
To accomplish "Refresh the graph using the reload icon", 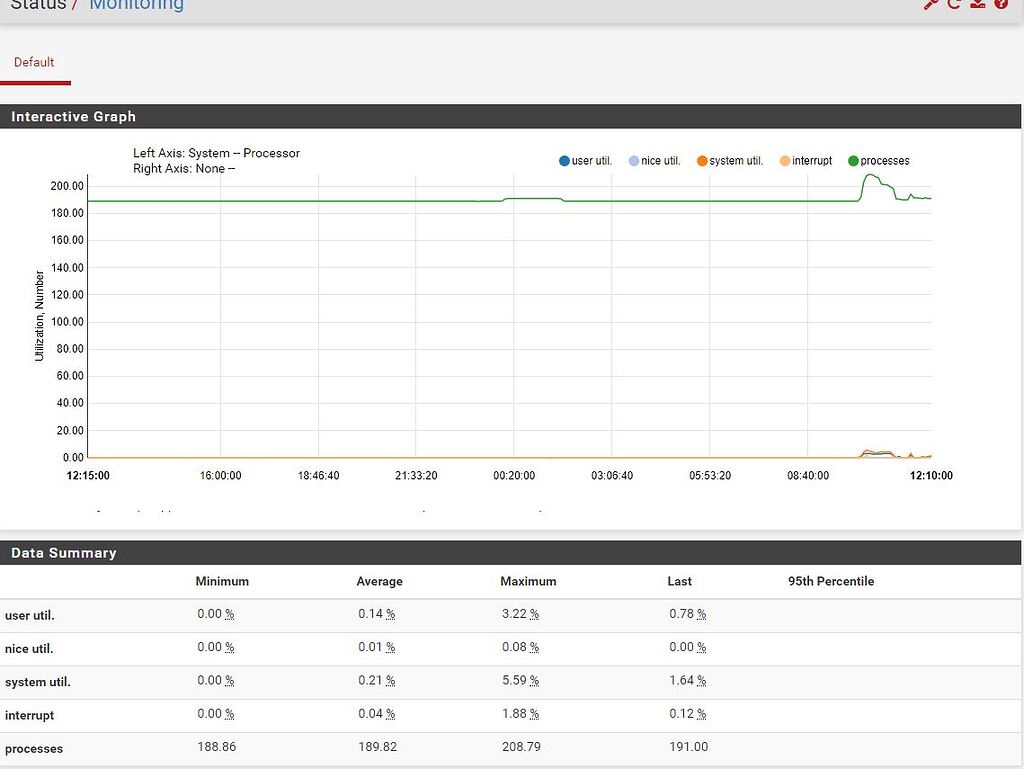I will [x=954, y=4].
